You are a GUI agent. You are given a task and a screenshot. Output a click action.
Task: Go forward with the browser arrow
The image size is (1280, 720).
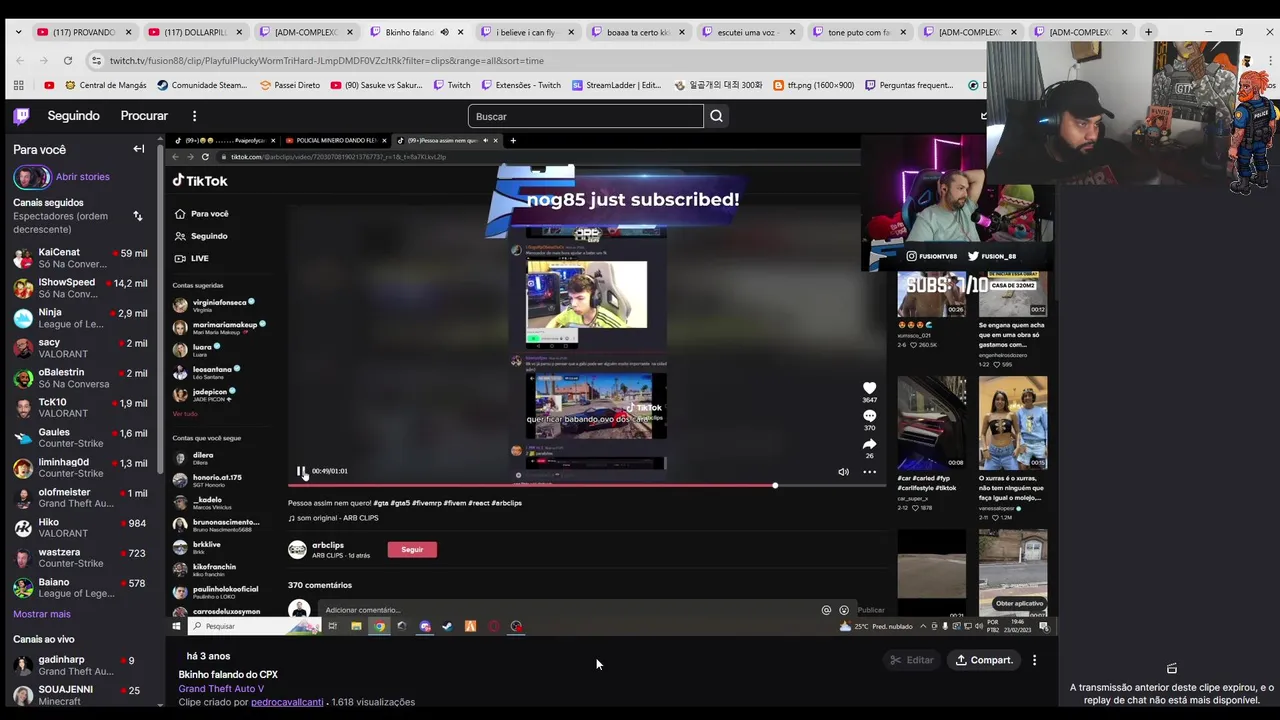click(x=43, y=60)
